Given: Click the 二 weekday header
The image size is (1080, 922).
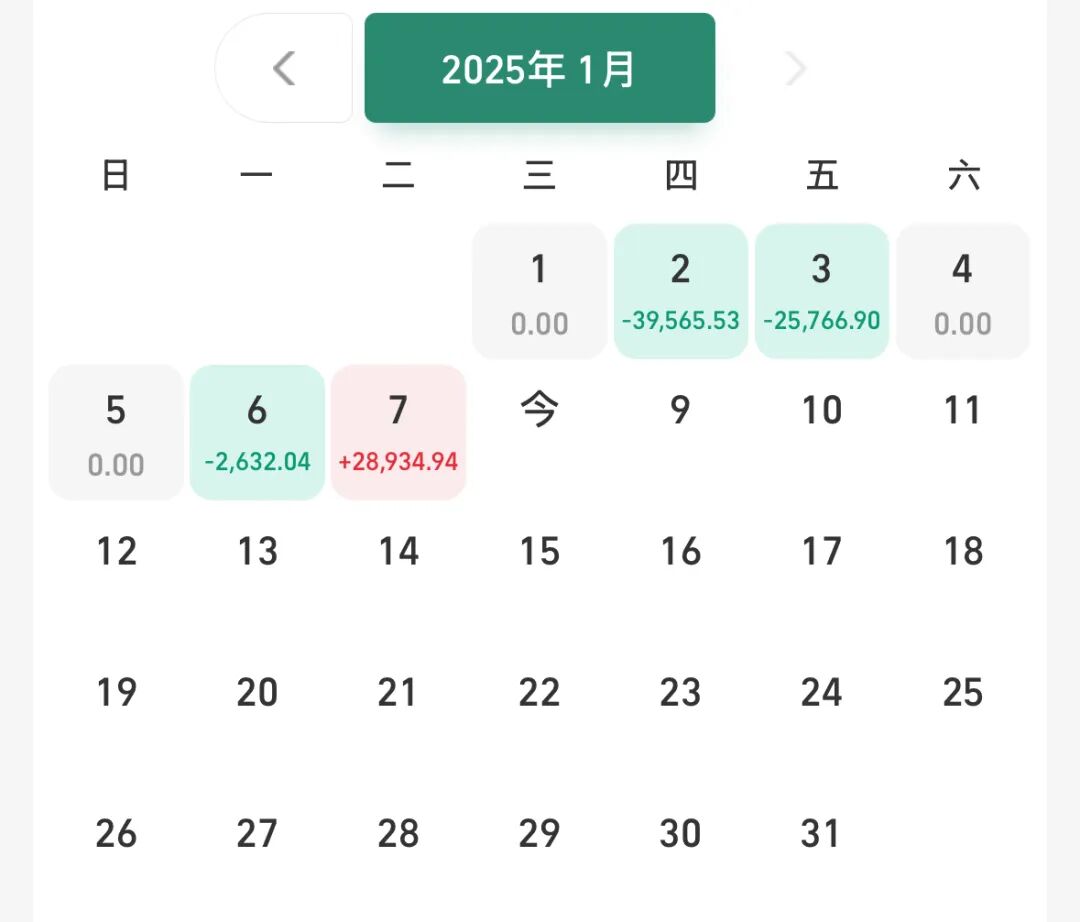Looking at the screenshot, I should tap(398, 175).
